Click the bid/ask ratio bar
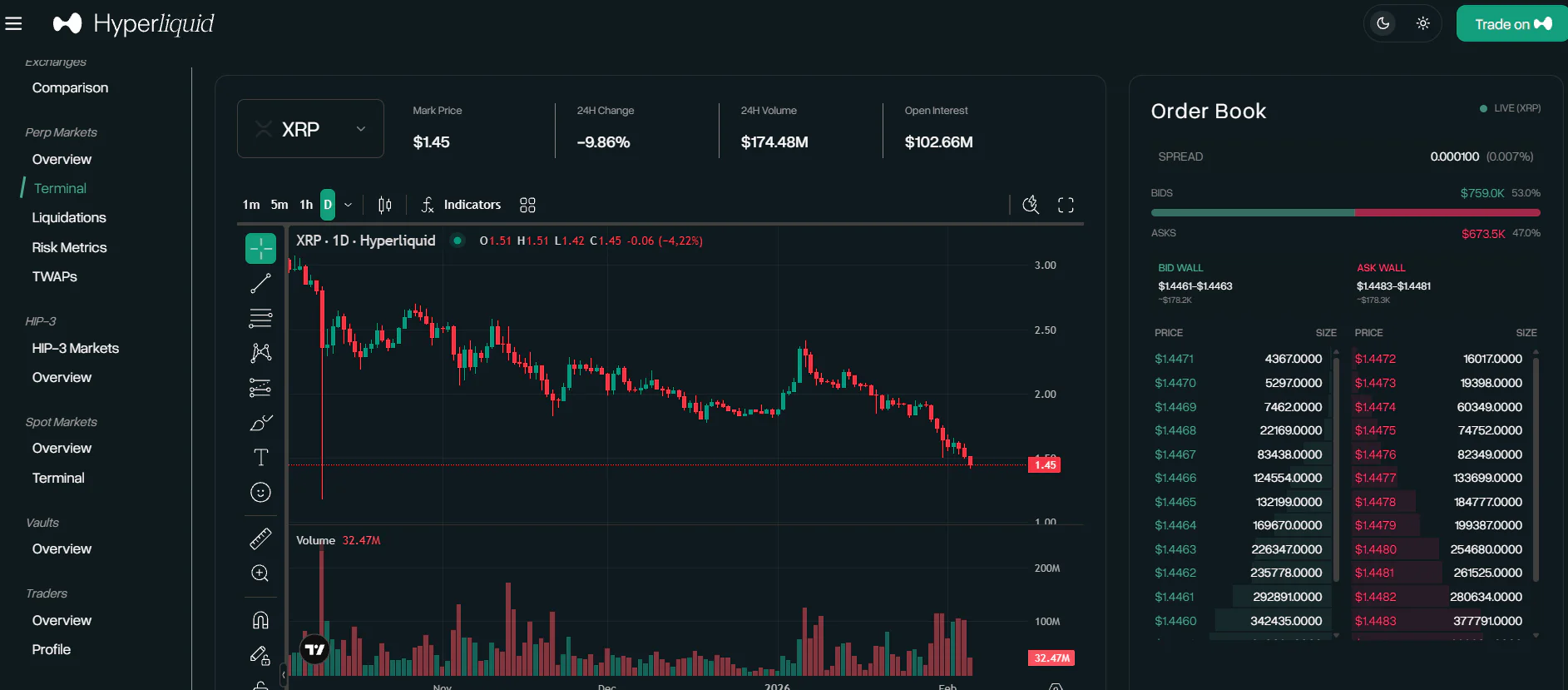Image resolution: width=1568 pixels, height=690 pixels. pyautogui.click(x=1345, y=213)
